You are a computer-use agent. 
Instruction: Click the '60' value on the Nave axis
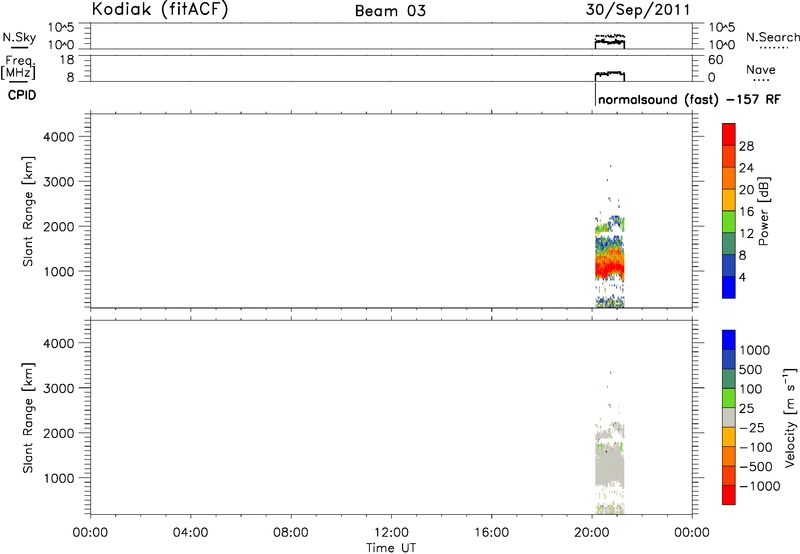tap(715, 60)
